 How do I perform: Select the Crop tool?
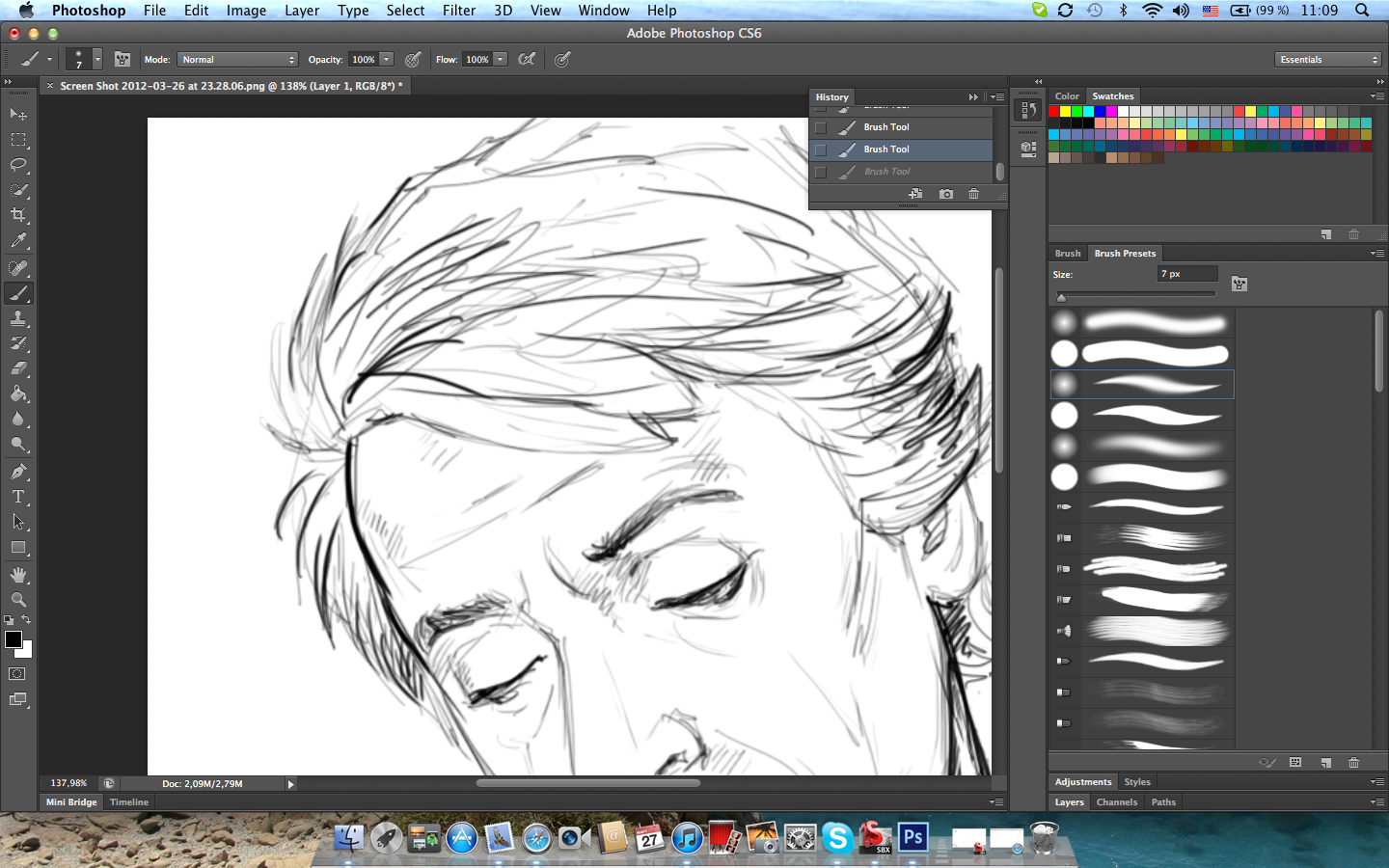[18, 215]
